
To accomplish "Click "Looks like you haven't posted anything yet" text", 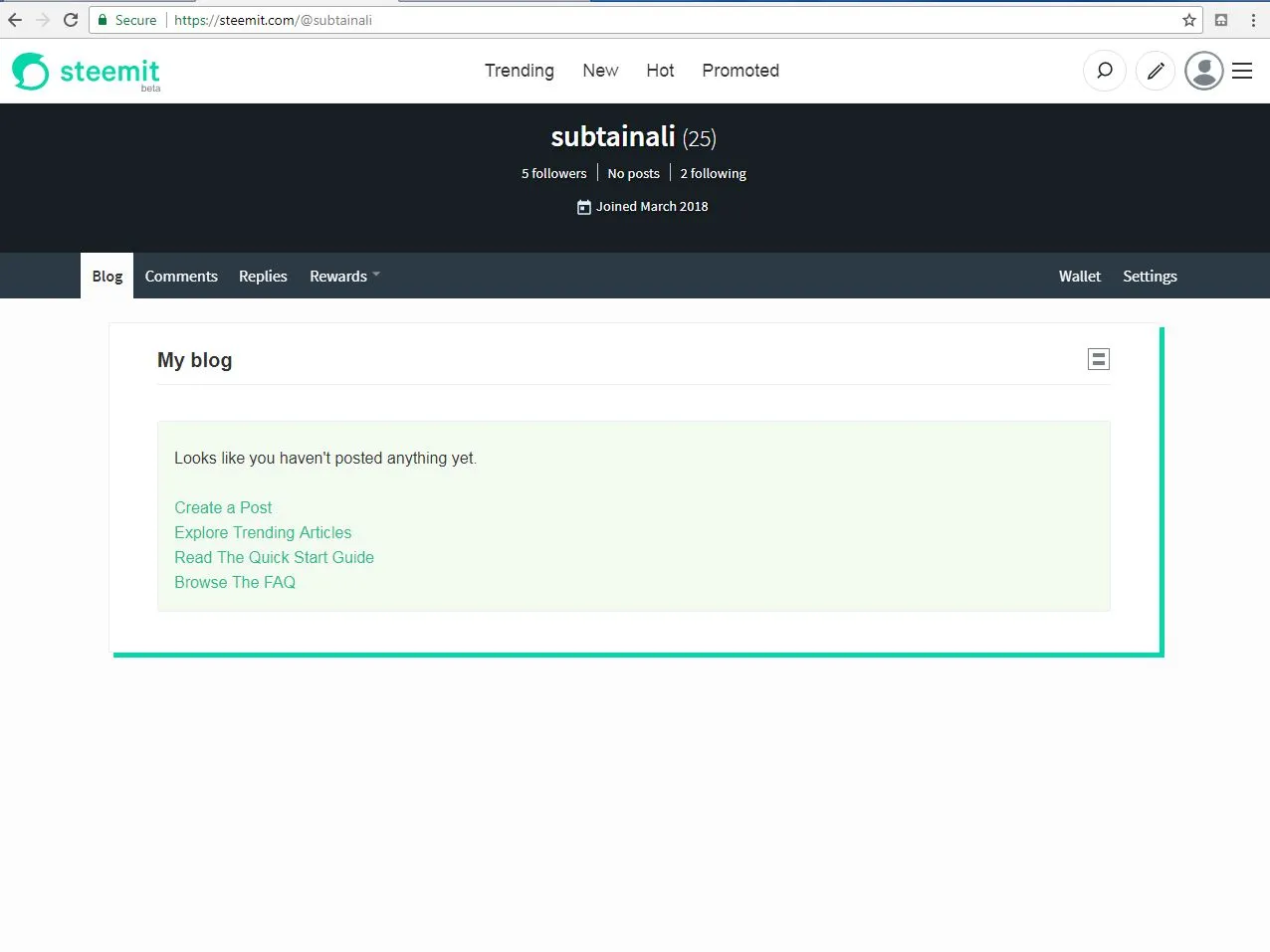I will click(x=325, y=458).
